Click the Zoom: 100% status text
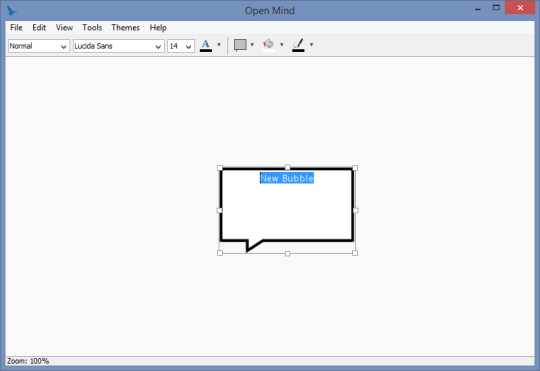This screenshot has width=540, height=371. (28, 361)
